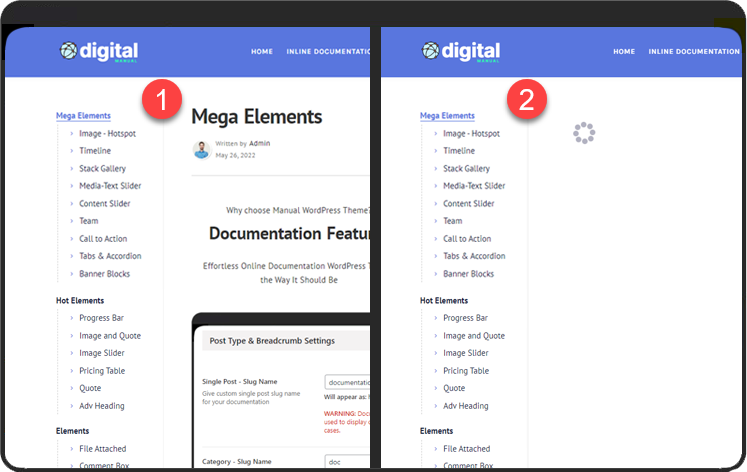747x472 pixels.
Task: Click the Digital Manual logo in panel 1
Action: (98, 51)
